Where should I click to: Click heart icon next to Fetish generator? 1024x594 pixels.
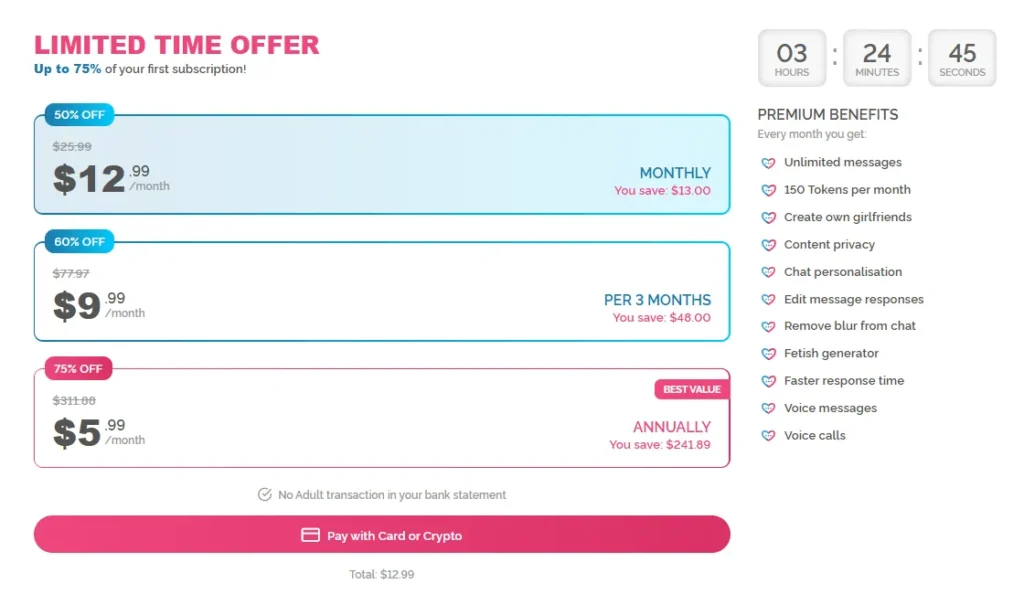click(x=768, y=354)
